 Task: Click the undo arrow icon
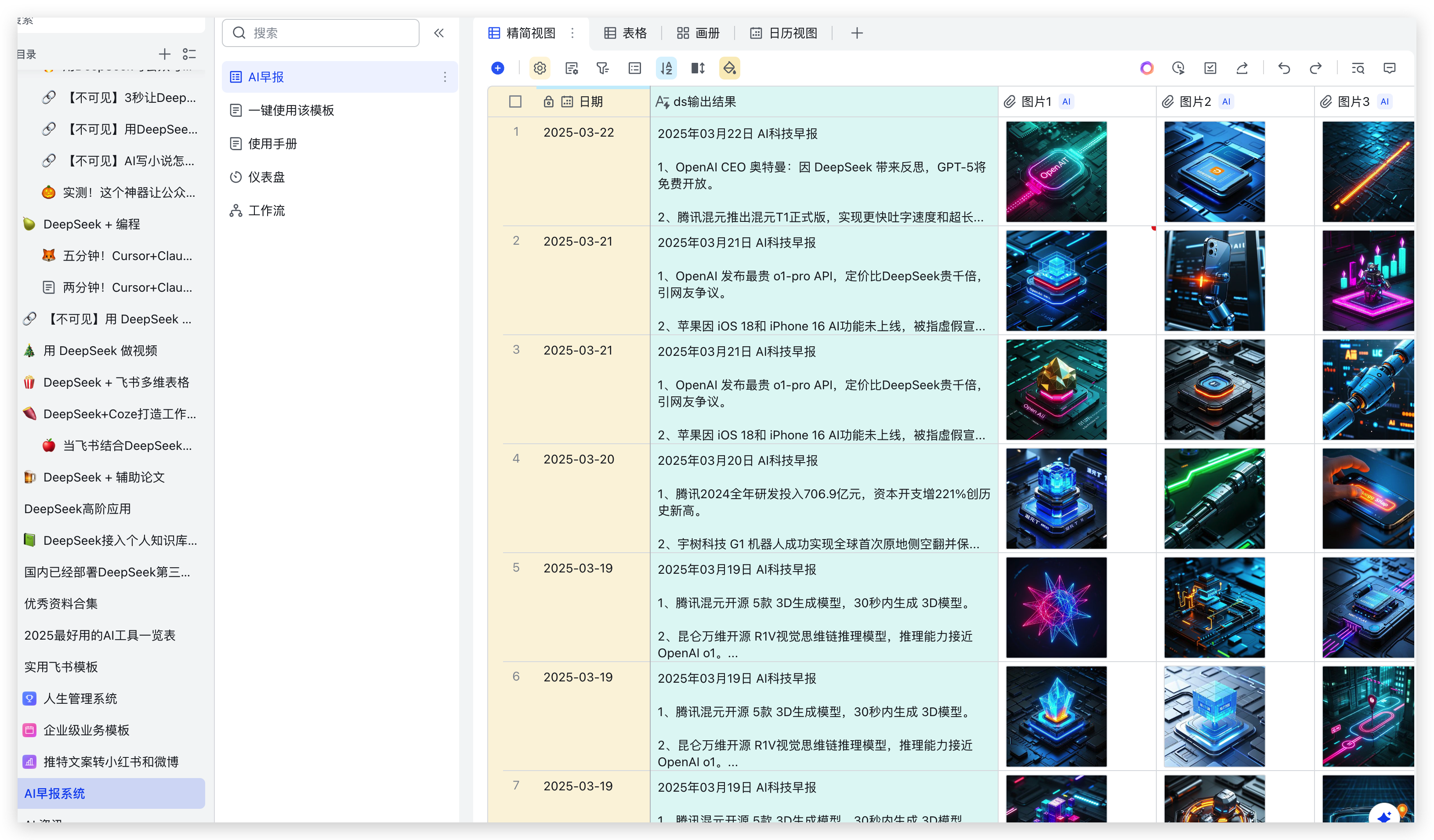point(1284,68)
